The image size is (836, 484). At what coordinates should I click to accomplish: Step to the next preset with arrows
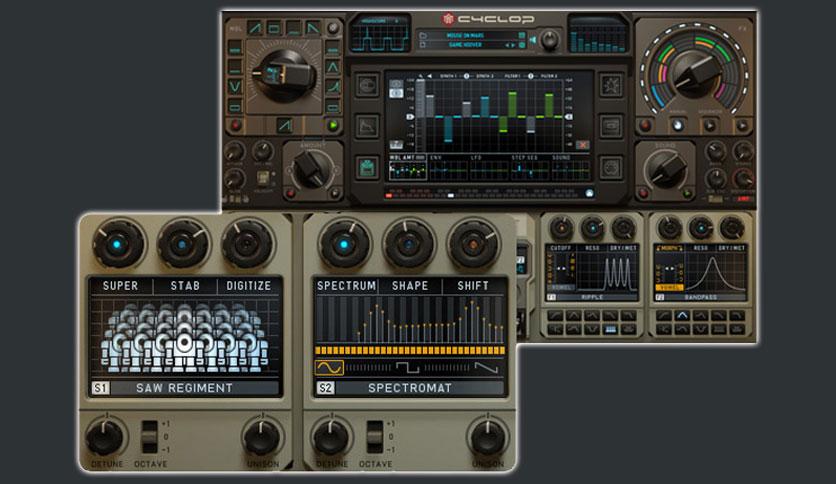[513, 45]
